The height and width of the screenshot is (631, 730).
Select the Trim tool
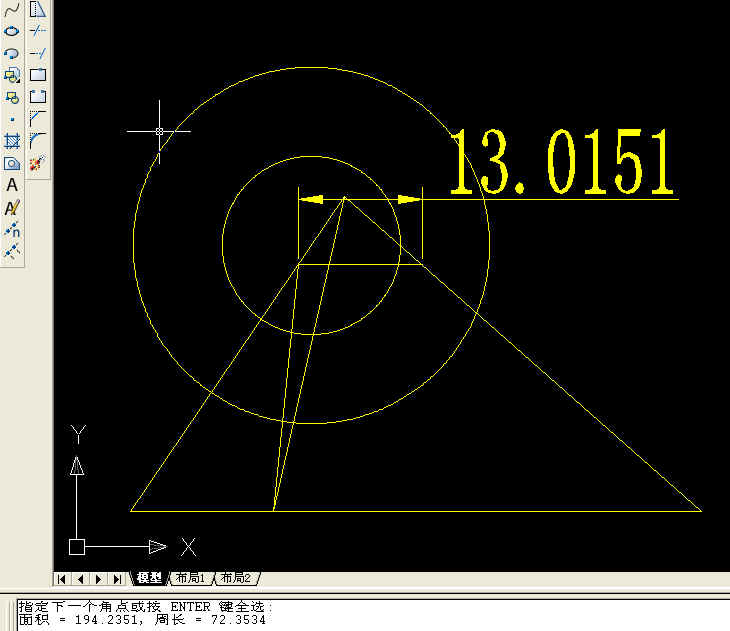coord(38,31)
